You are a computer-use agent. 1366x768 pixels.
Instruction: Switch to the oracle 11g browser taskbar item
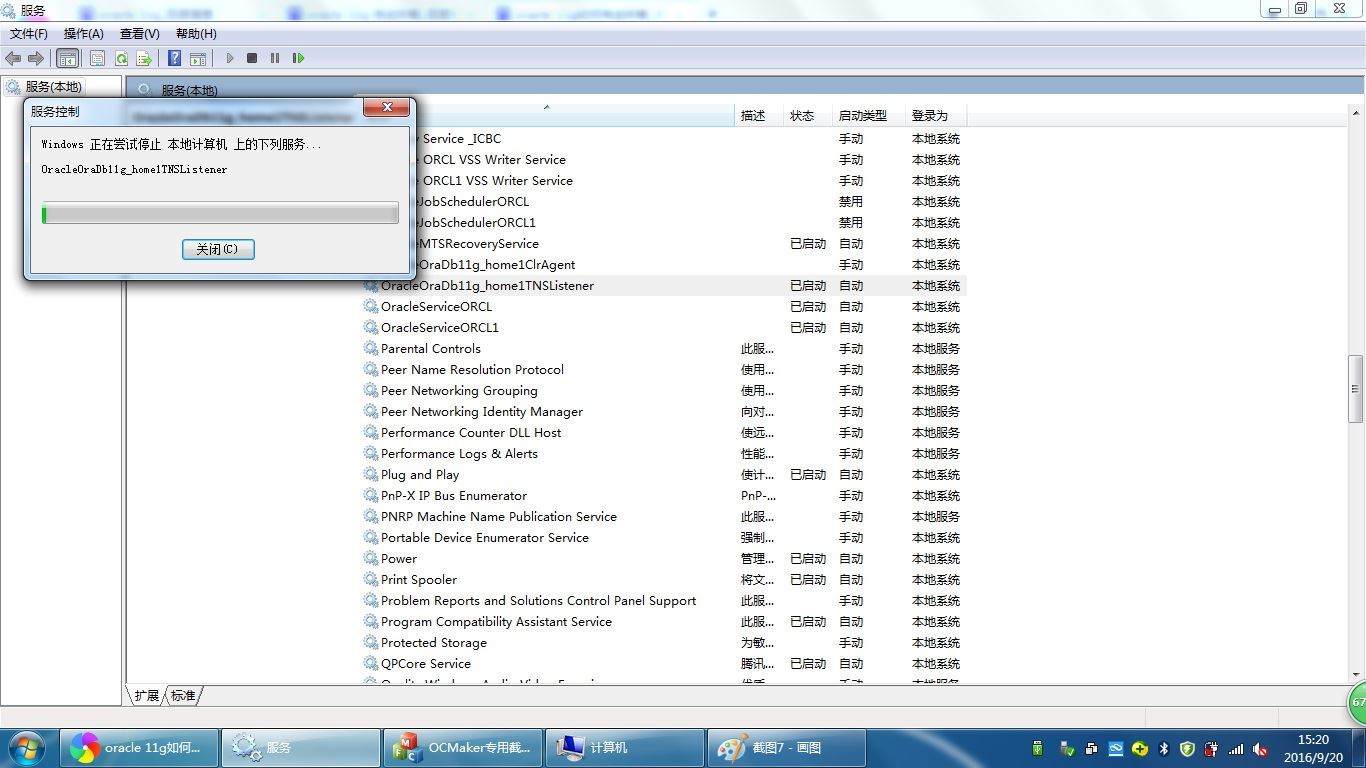click(138, 748)
